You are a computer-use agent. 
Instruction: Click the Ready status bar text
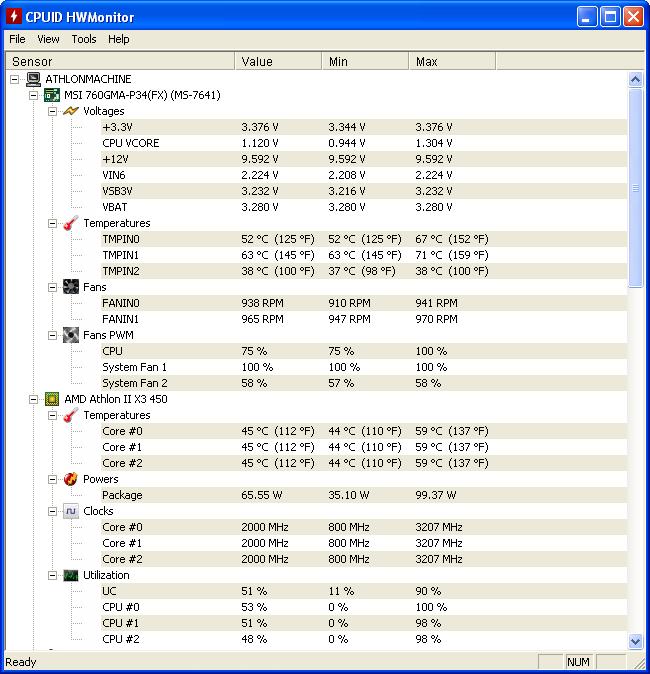tap(21, 662)
